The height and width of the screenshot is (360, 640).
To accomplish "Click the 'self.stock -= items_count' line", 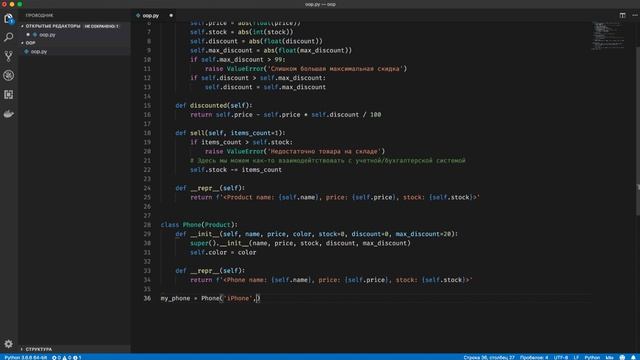I will 236,170.
